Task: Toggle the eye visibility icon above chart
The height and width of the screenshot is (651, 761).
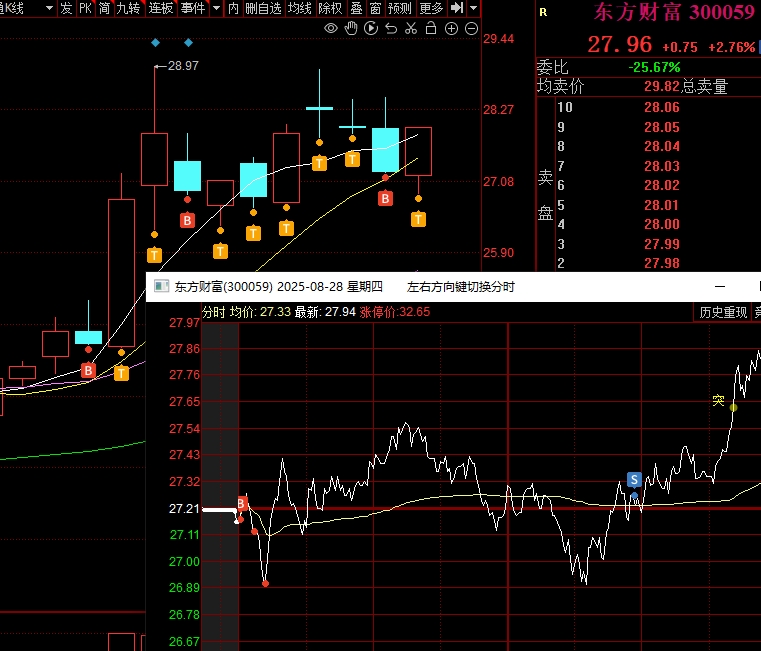Action: coord(331,29)
